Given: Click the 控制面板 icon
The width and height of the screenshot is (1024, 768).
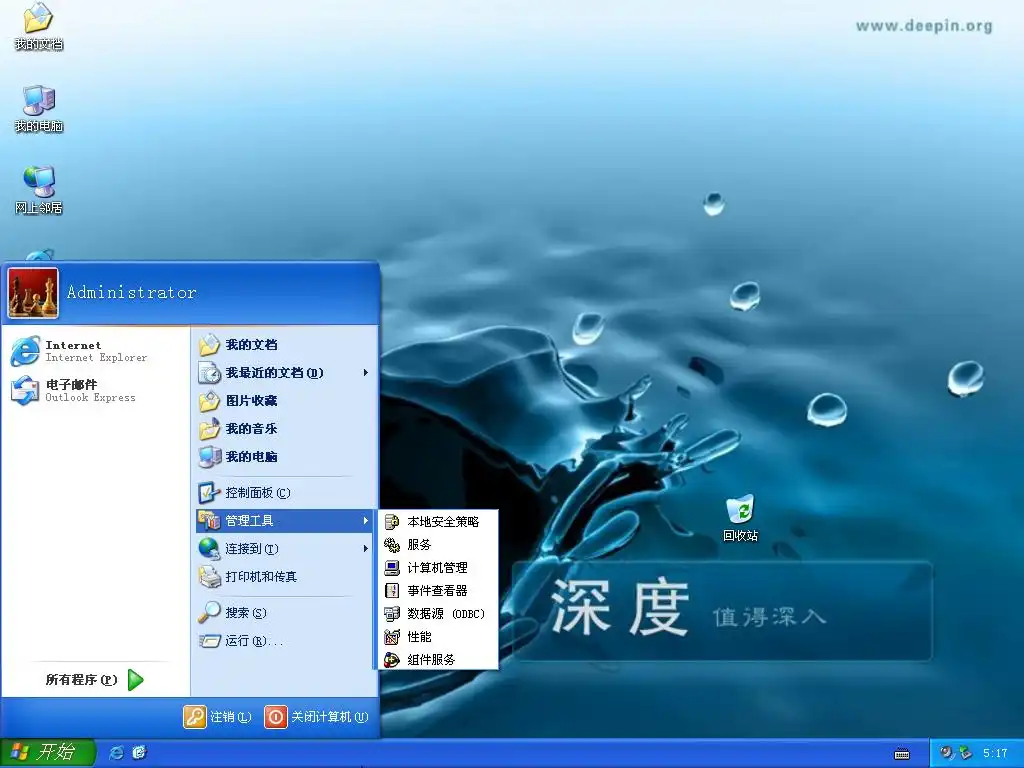Looking at the screenshot, I should [209, 493].
